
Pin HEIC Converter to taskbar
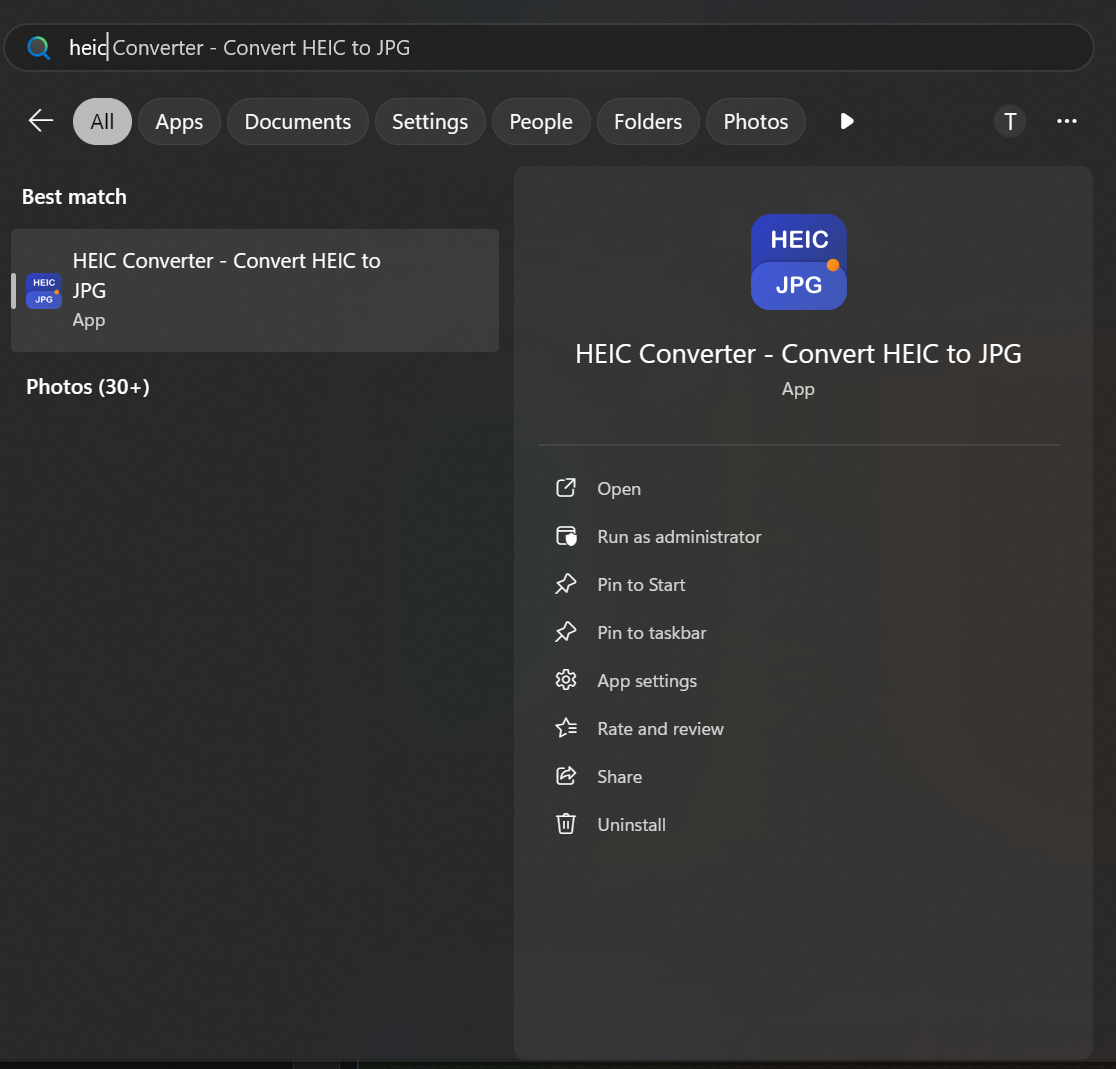pos(651,633)
